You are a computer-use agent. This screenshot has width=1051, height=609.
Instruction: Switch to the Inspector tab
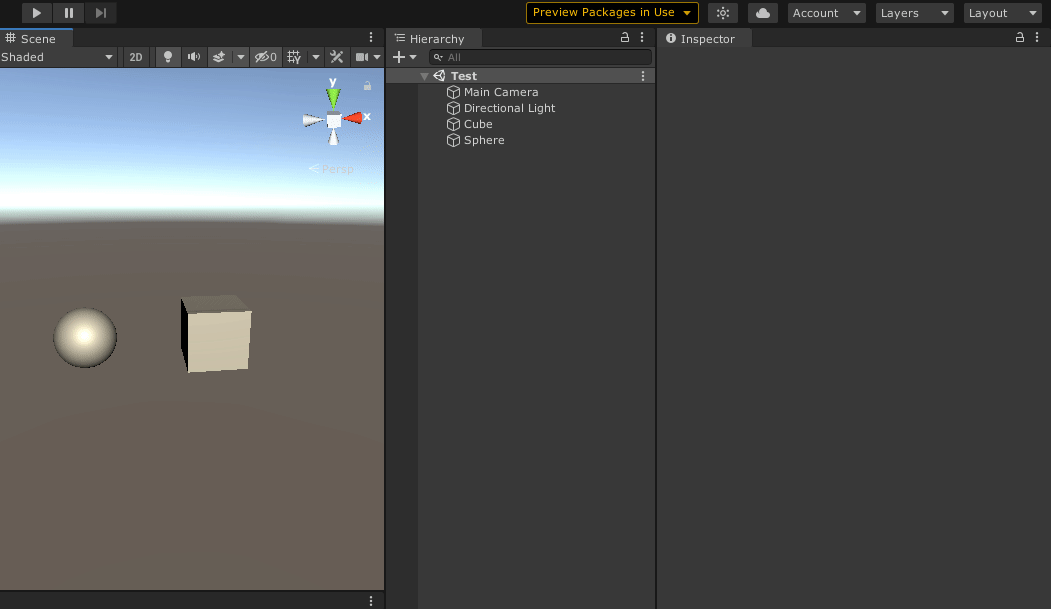coord(706,39)
